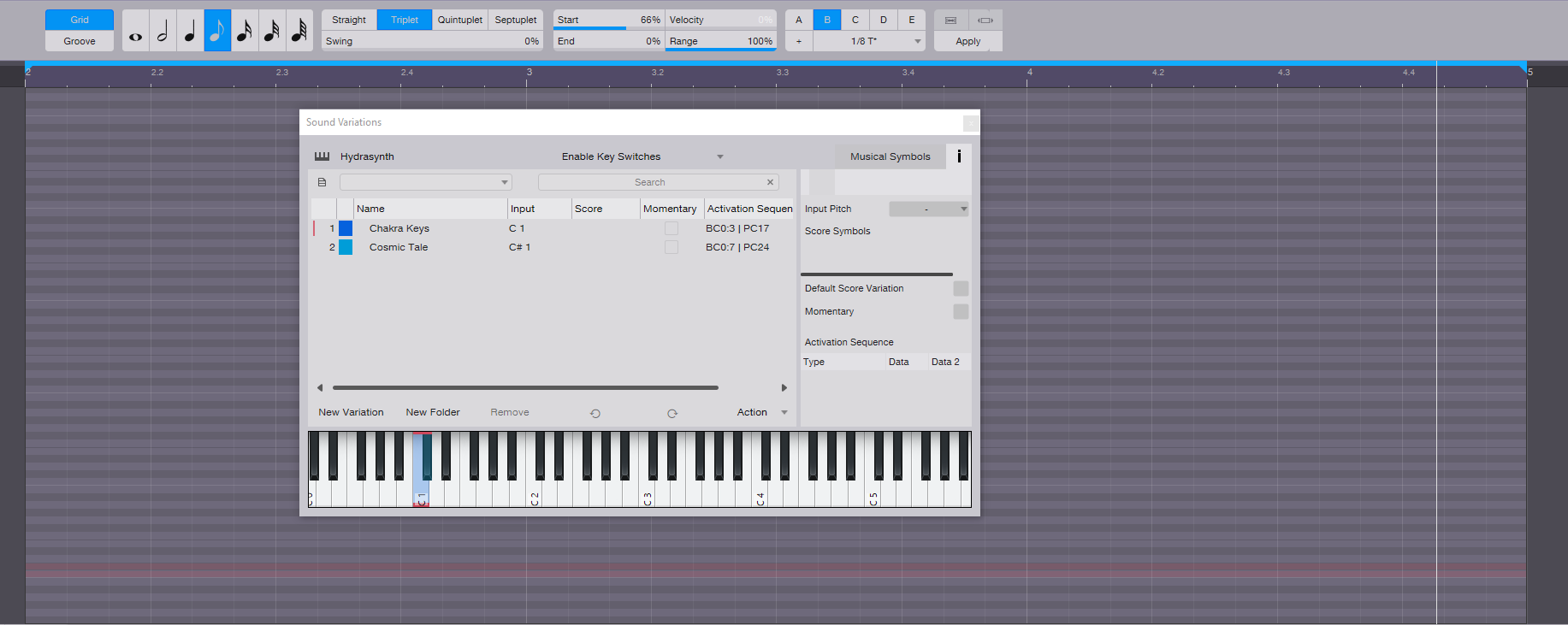1568x625 pixels.
Task: Adjust the Start percentage slider
Action: point(608,20)
